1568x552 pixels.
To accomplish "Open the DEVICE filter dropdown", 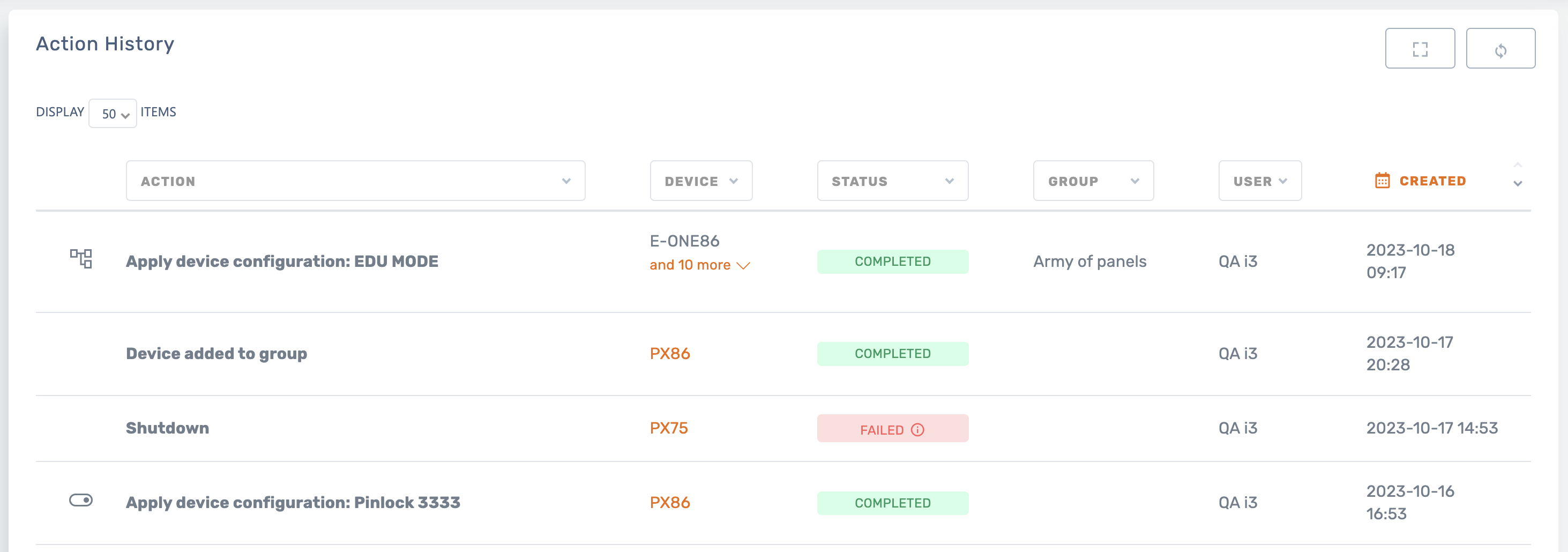I will 700,181.
